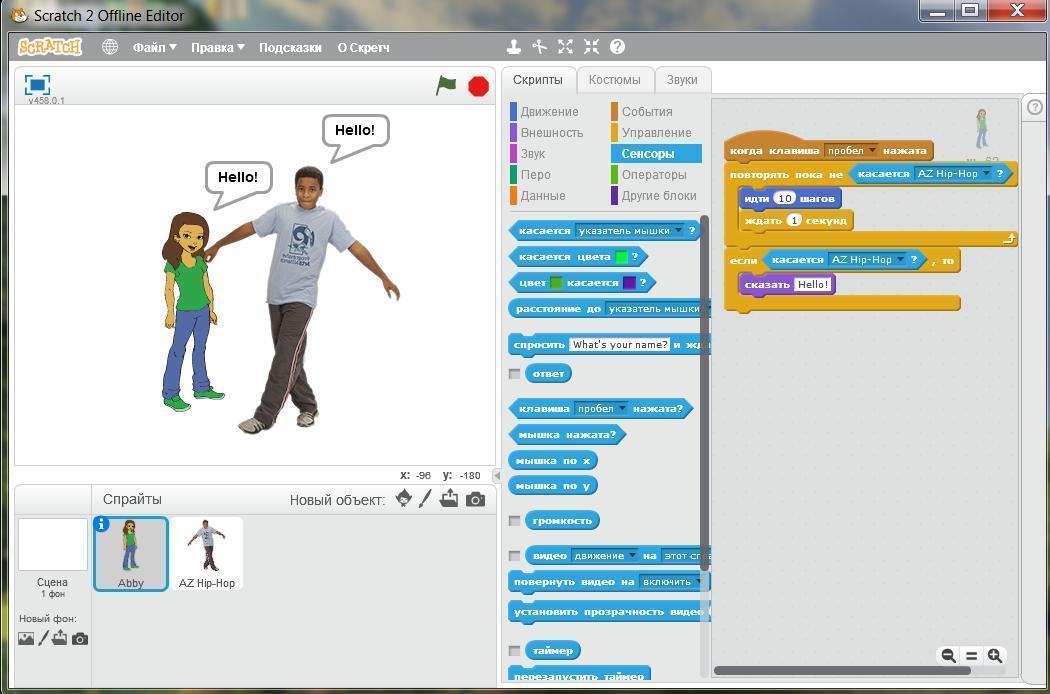Open the 'Файл' menu dropdown
The width and height of the screenshot is (1050, 694).
tap(155, 48)
